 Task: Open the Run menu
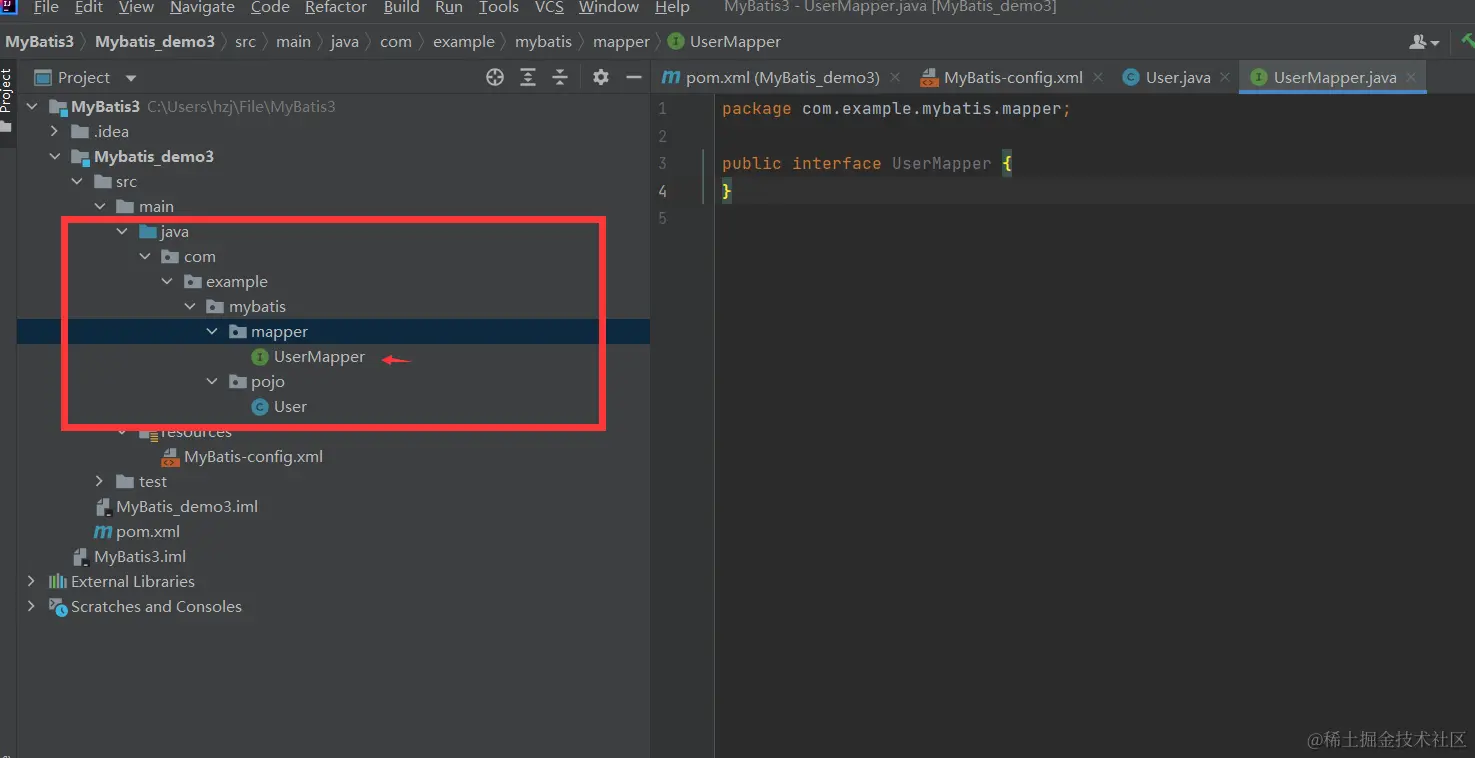click(449, 7)
